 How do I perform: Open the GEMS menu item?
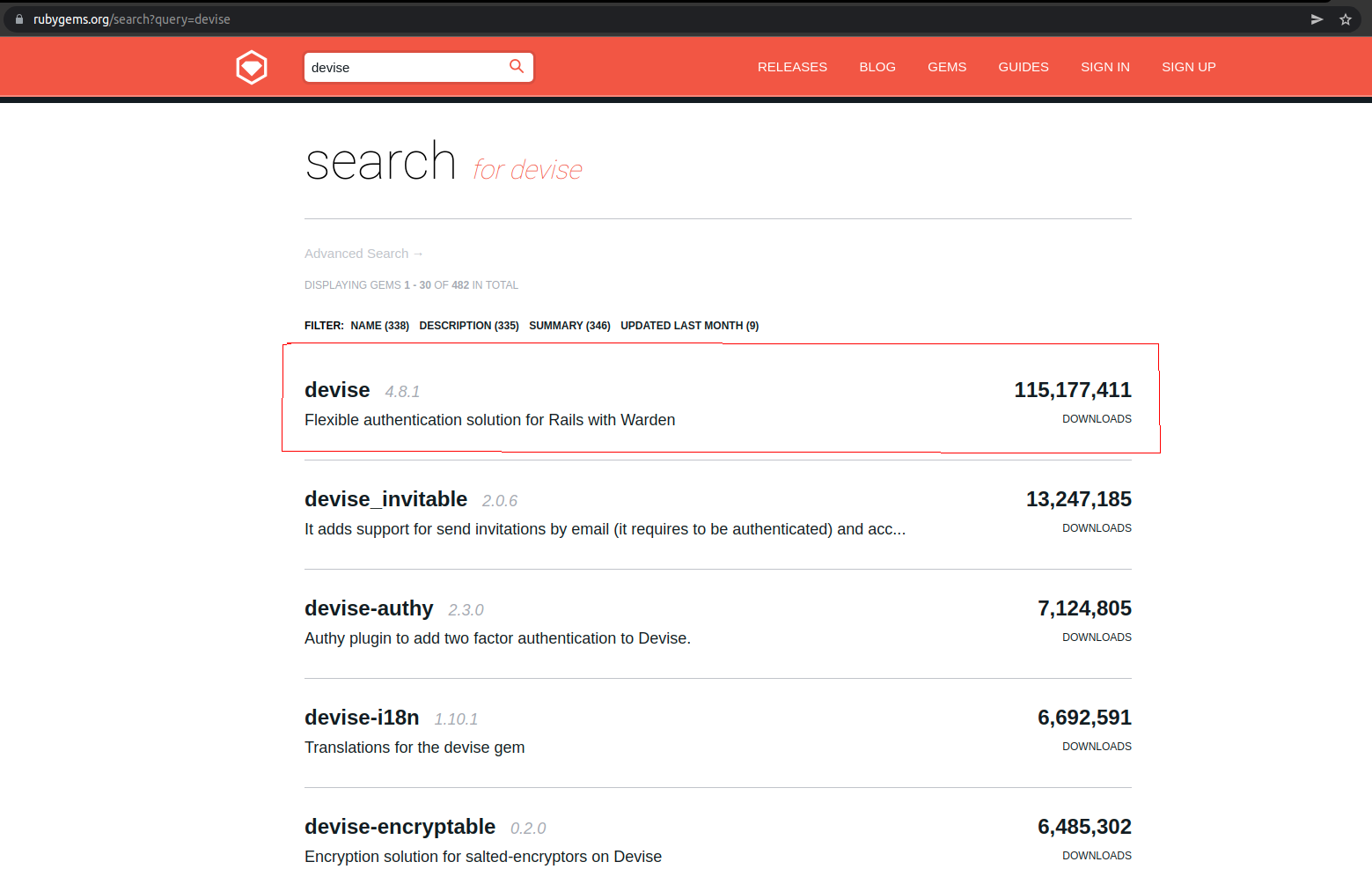pyautogui.click(x=947, y=67)
